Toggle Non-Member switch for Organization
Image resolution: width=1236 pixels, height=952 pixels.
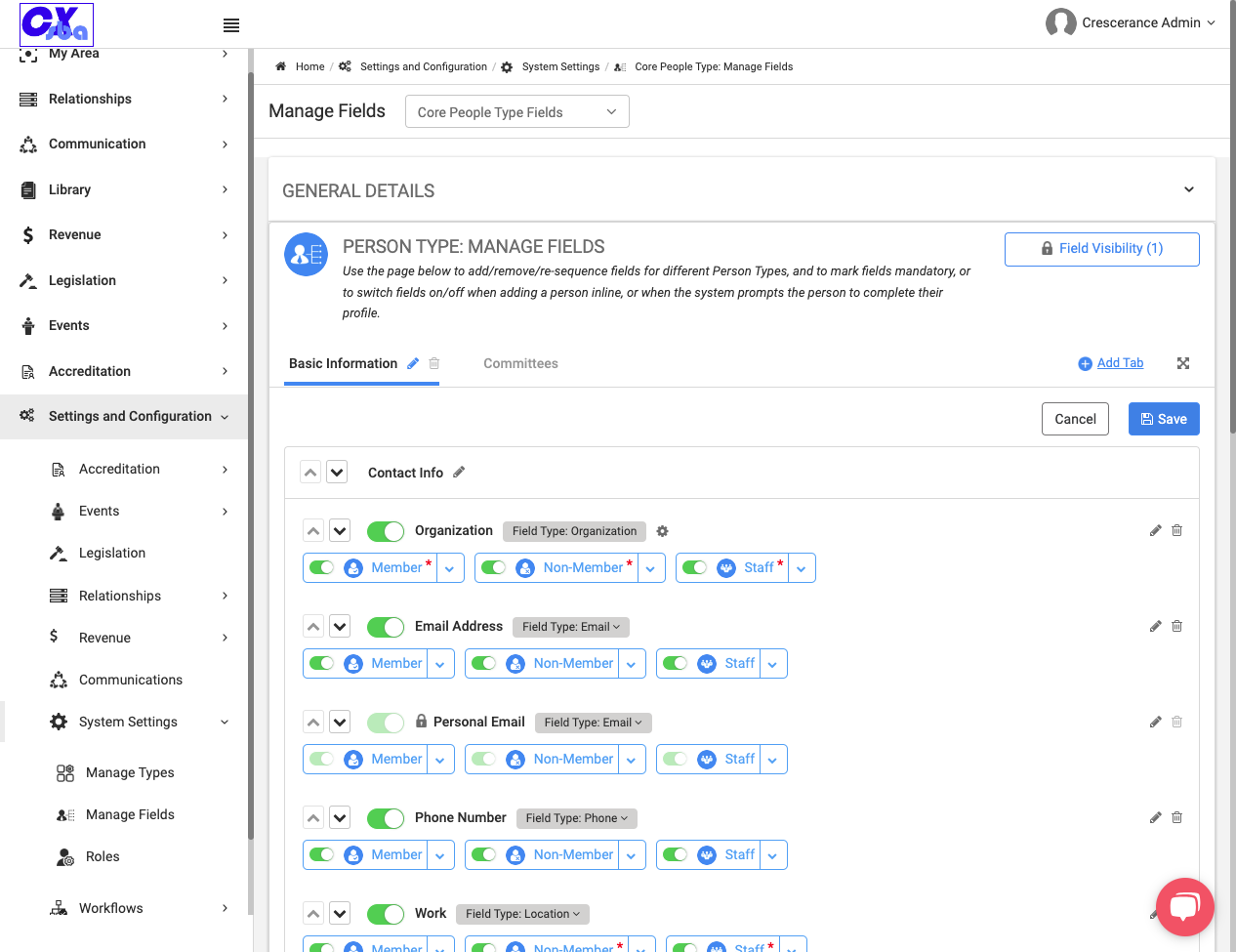pyautogui.click(x=494, y=567)
